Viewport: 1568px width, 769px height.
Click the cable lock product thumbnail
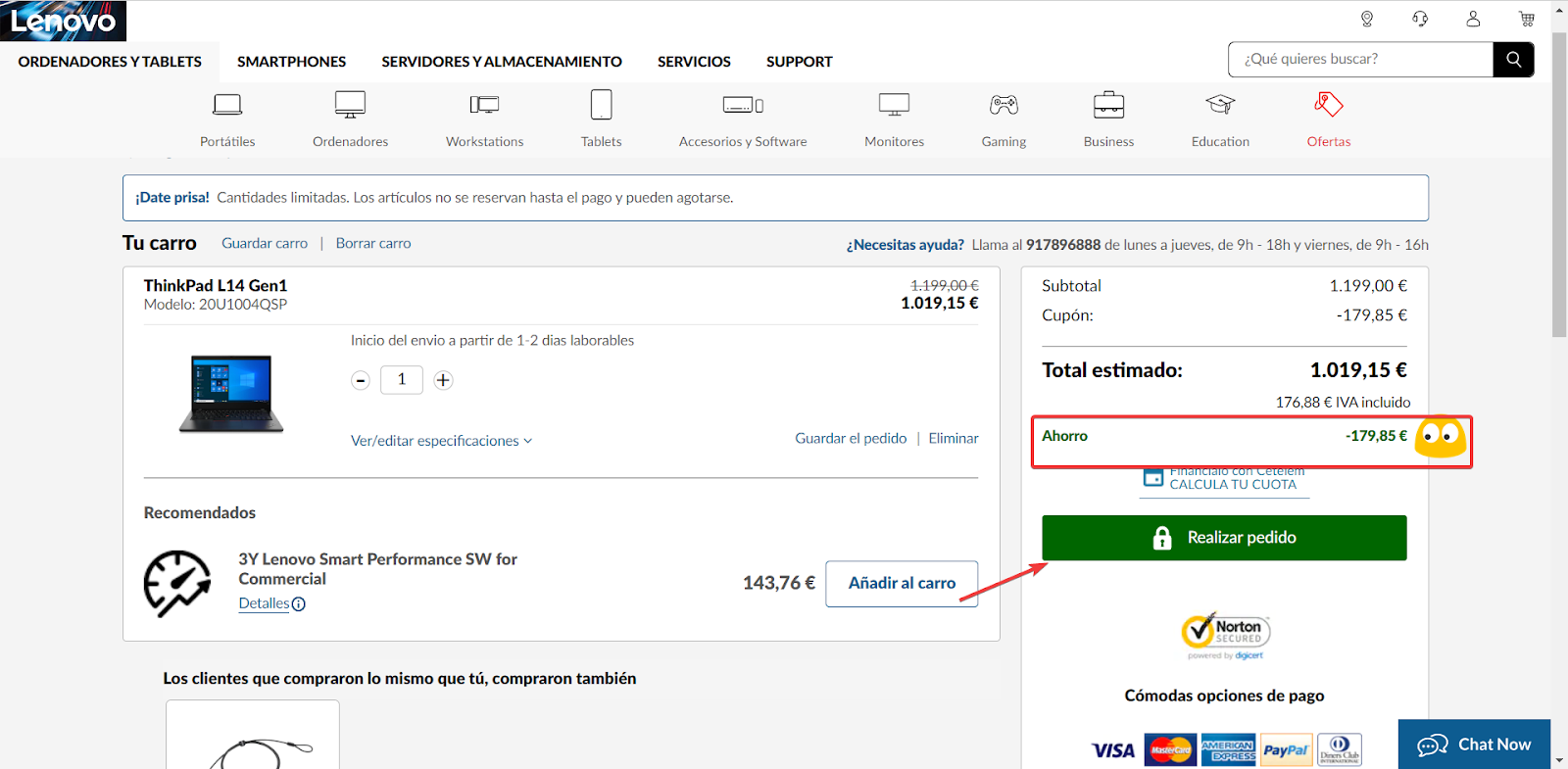point(253,735)
